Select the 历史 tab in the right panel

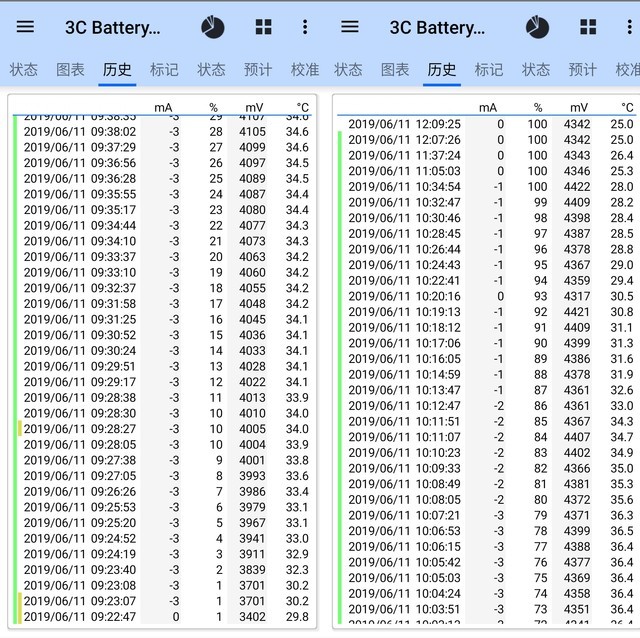click(x=441, y=69)
